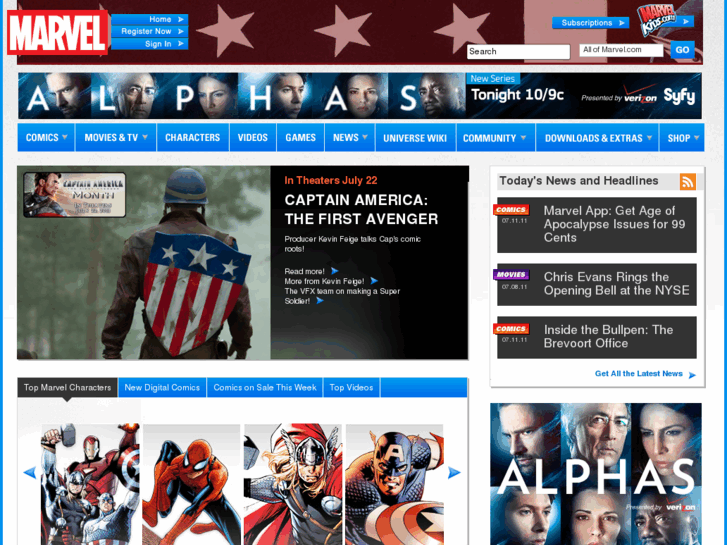Open Videos in navigation bar
The image size is (727, 545).
click(x=253, y=137)
